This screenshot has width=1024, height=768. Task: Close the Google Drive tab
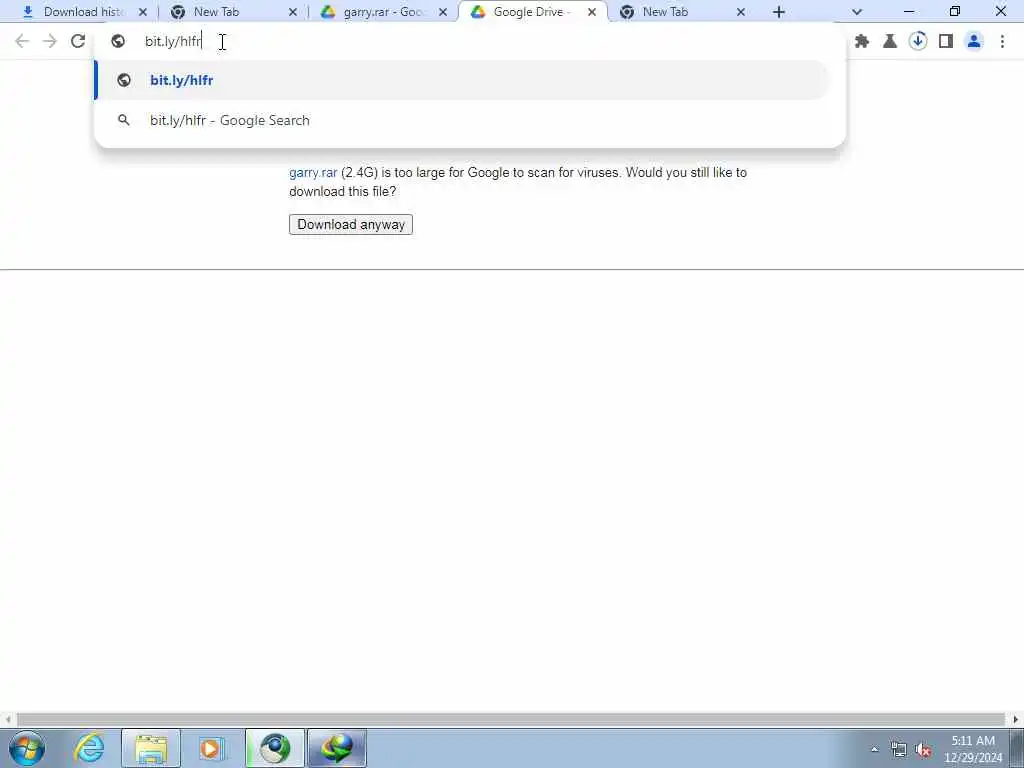click(592, 12)
